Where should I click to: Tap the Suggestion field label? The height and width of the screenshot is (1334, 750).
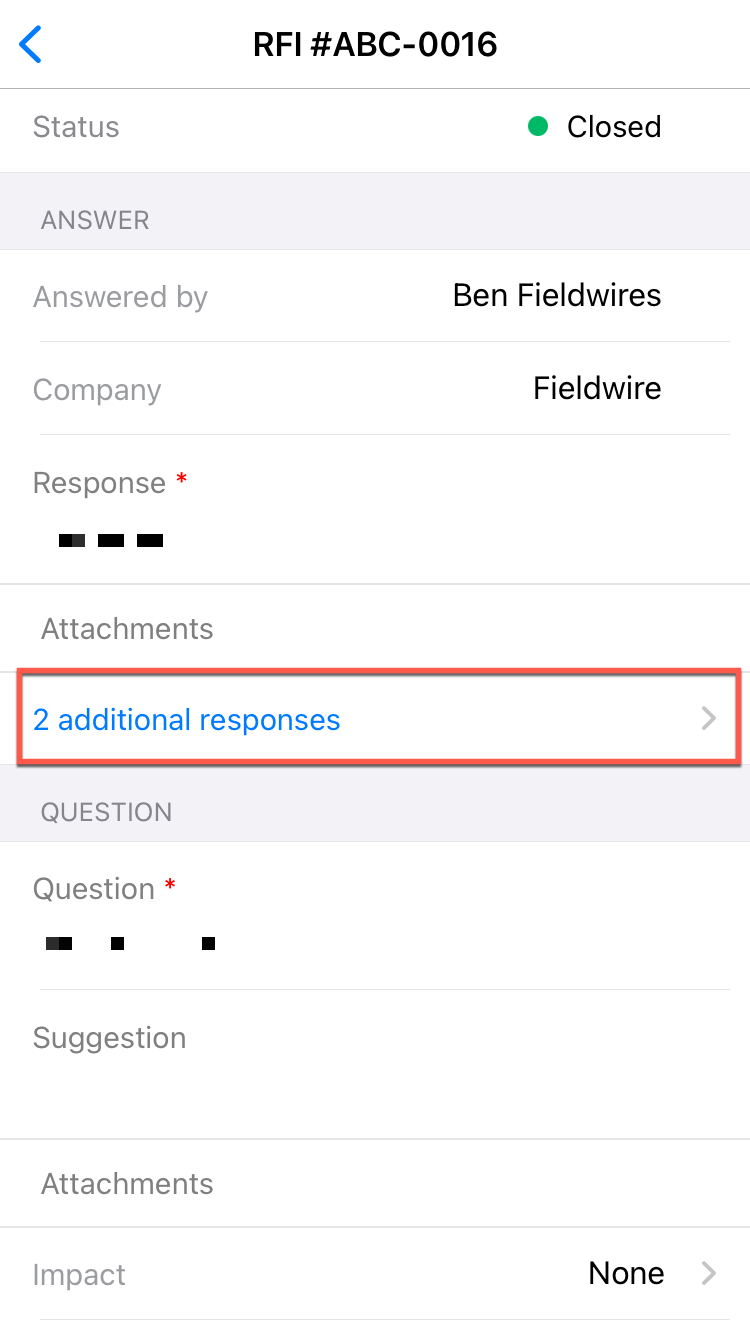click(x=109, y=1038)
